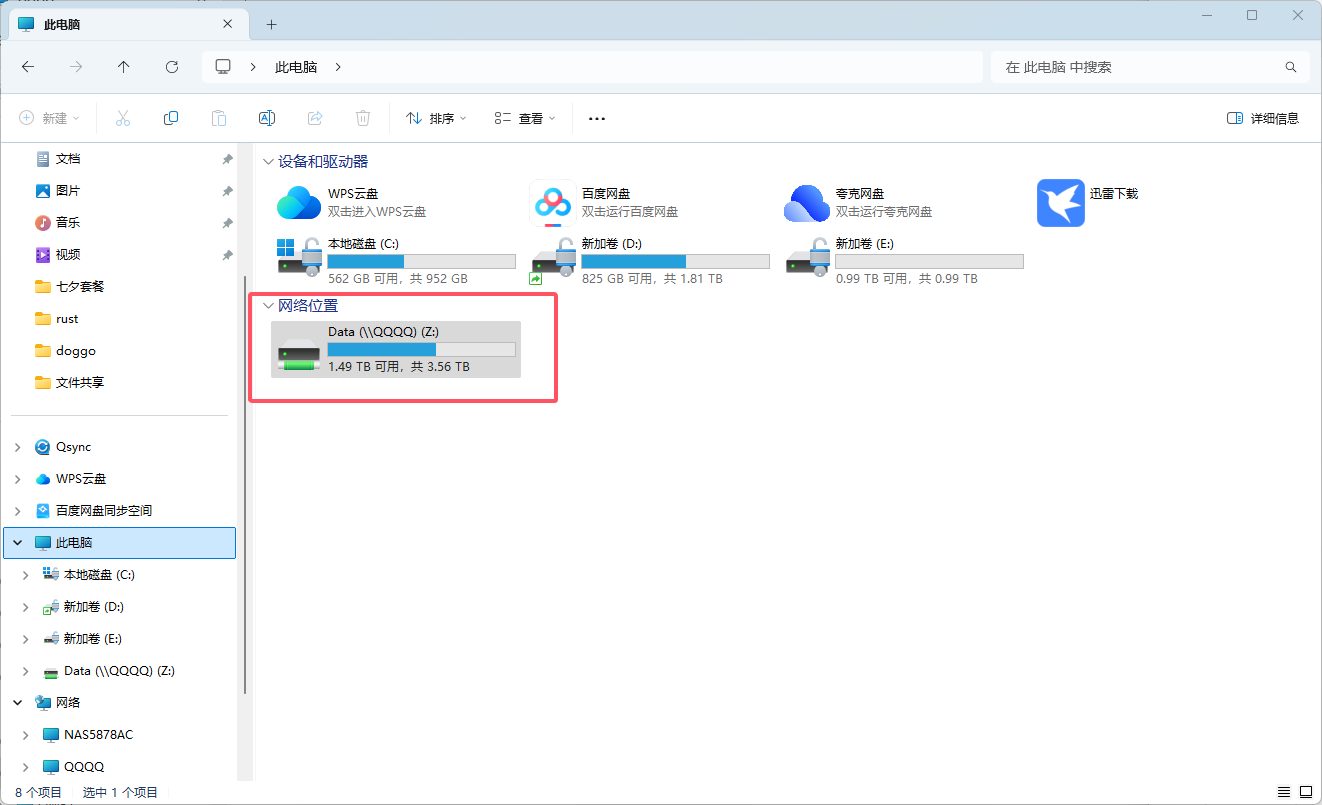Toggle the 详细信息 details pane
This screenshot has width=1322, height=805.
(x=1263, y=118)
